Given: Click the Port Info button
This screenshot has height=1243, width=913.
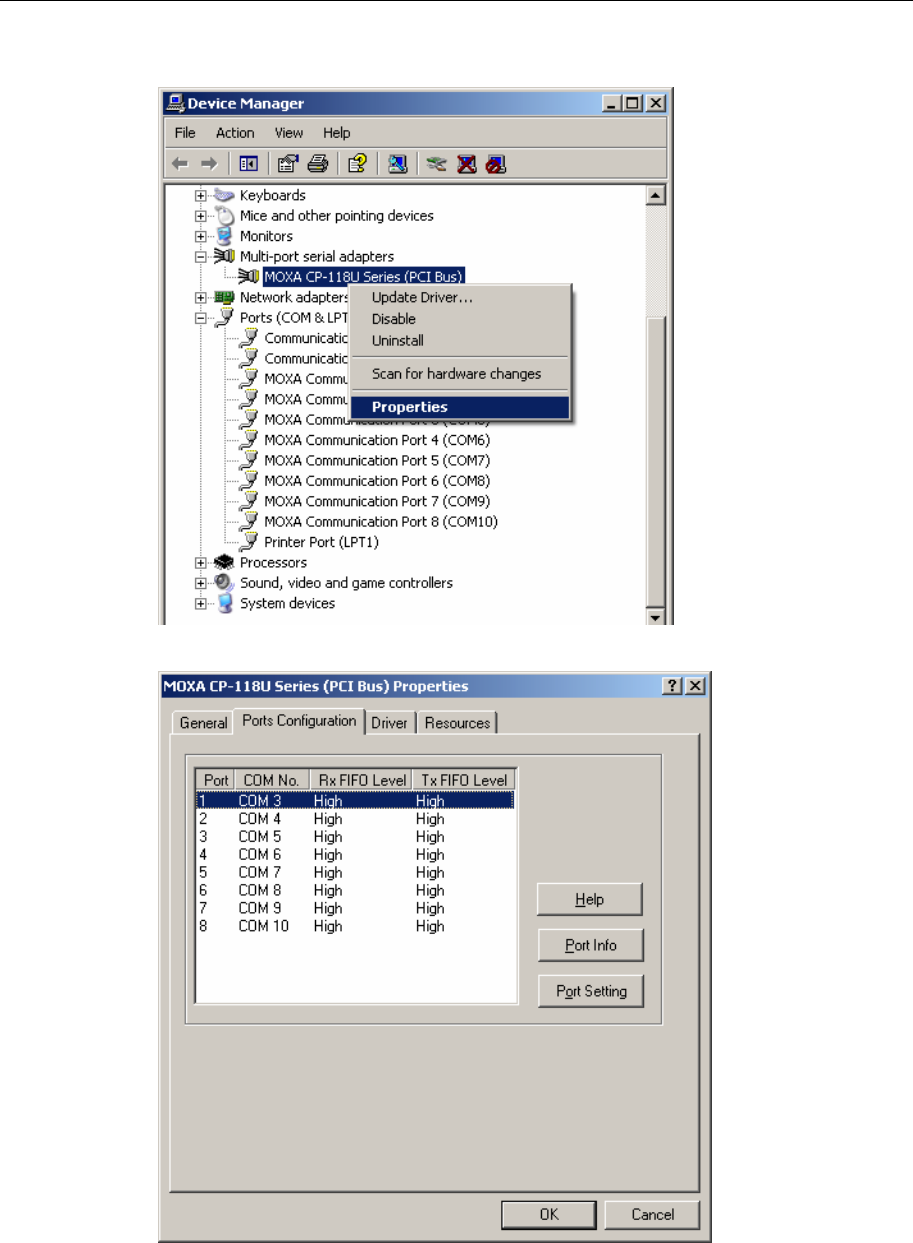Looking at the screenshot, I should (x=590, y=945).
